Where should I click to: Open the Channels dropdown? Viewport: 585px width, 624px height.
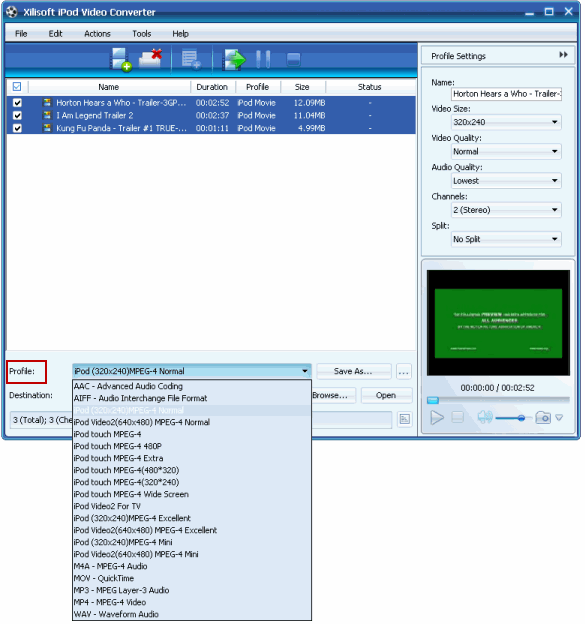(x=506, y=210)
